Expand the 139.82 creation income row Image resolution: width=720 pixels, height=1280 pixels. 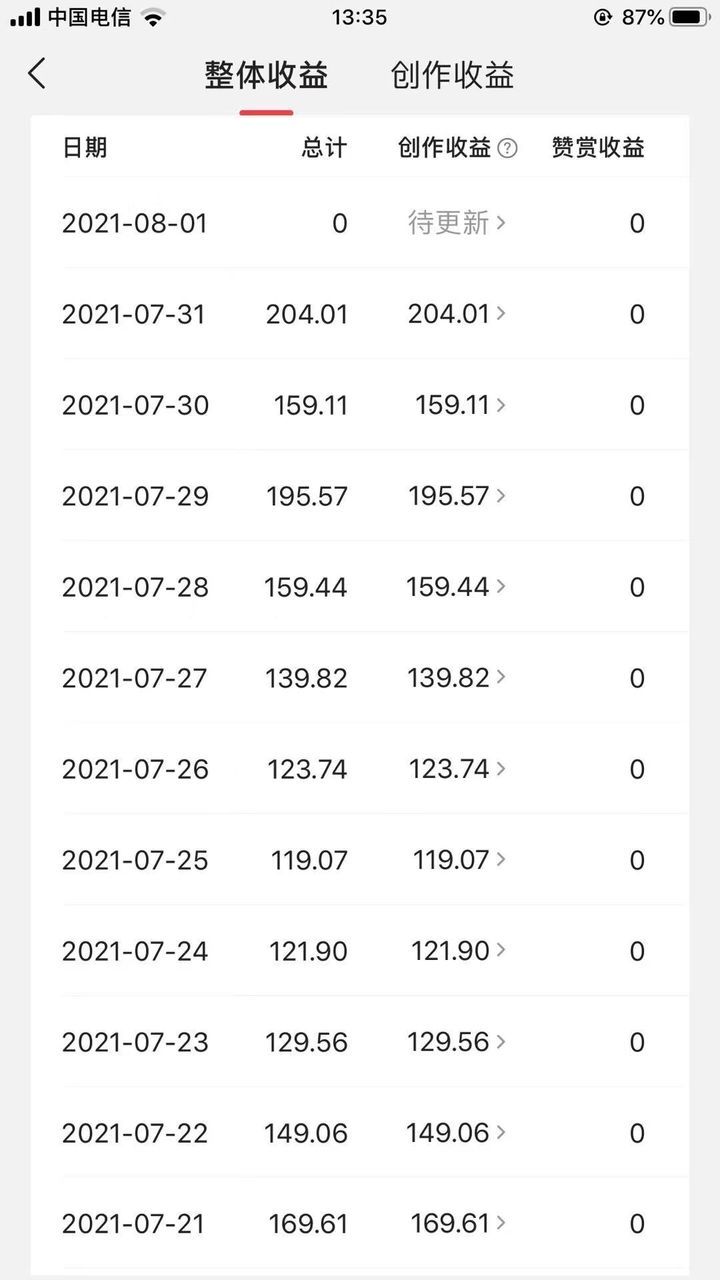(457, 678)
